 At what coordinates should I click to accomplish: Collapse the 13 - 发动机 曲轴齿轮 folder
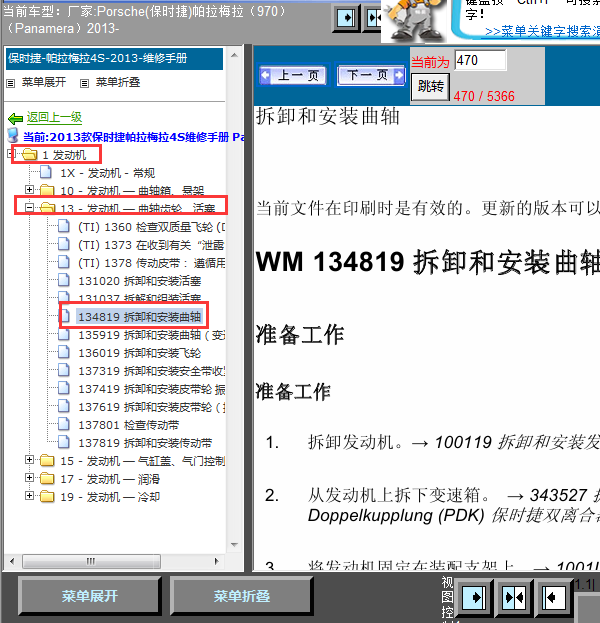pos(29,207)
